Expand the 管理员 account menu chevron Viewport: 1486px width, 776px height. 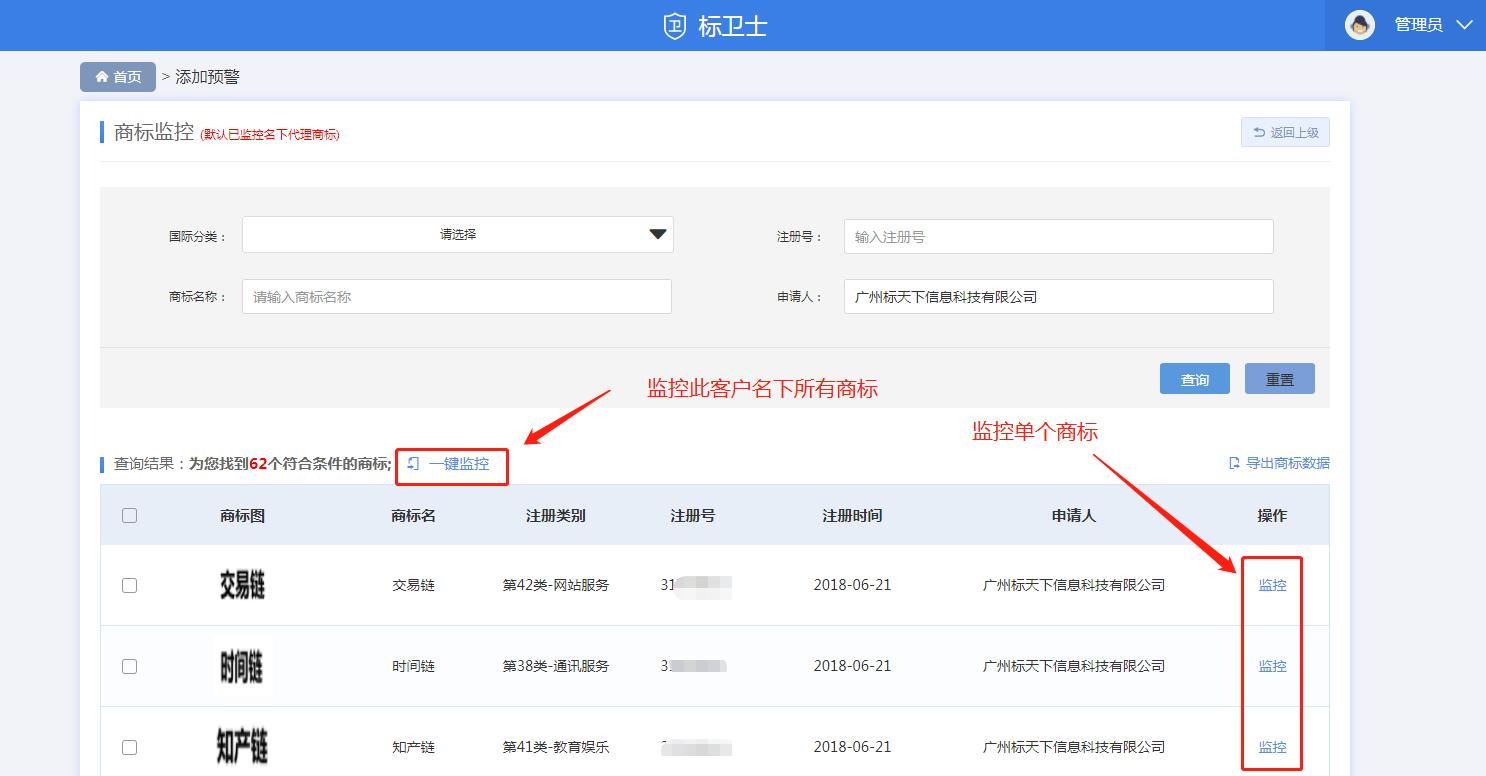(x=1464, y=24)
